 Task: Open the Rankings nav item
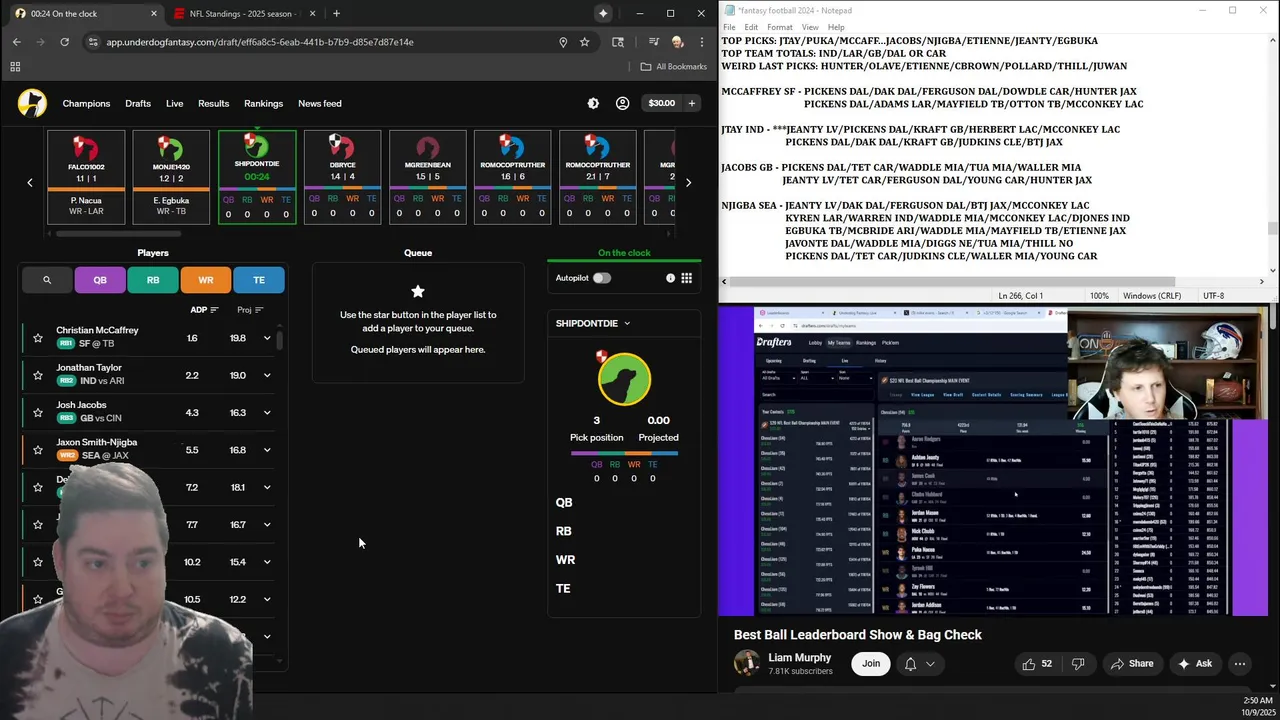point(263,103)
